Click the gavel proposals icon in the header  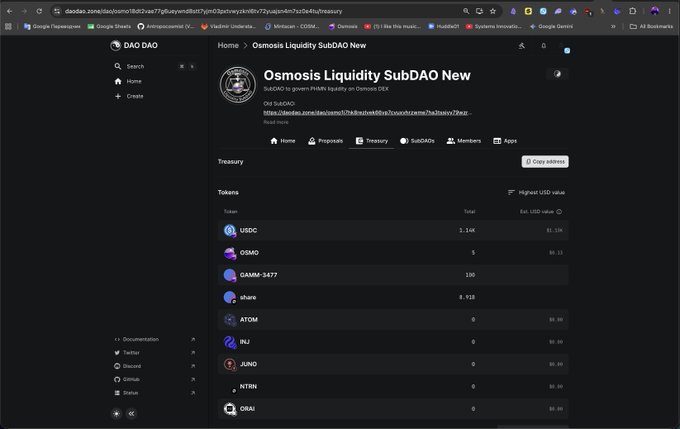(x=522, y=46)
